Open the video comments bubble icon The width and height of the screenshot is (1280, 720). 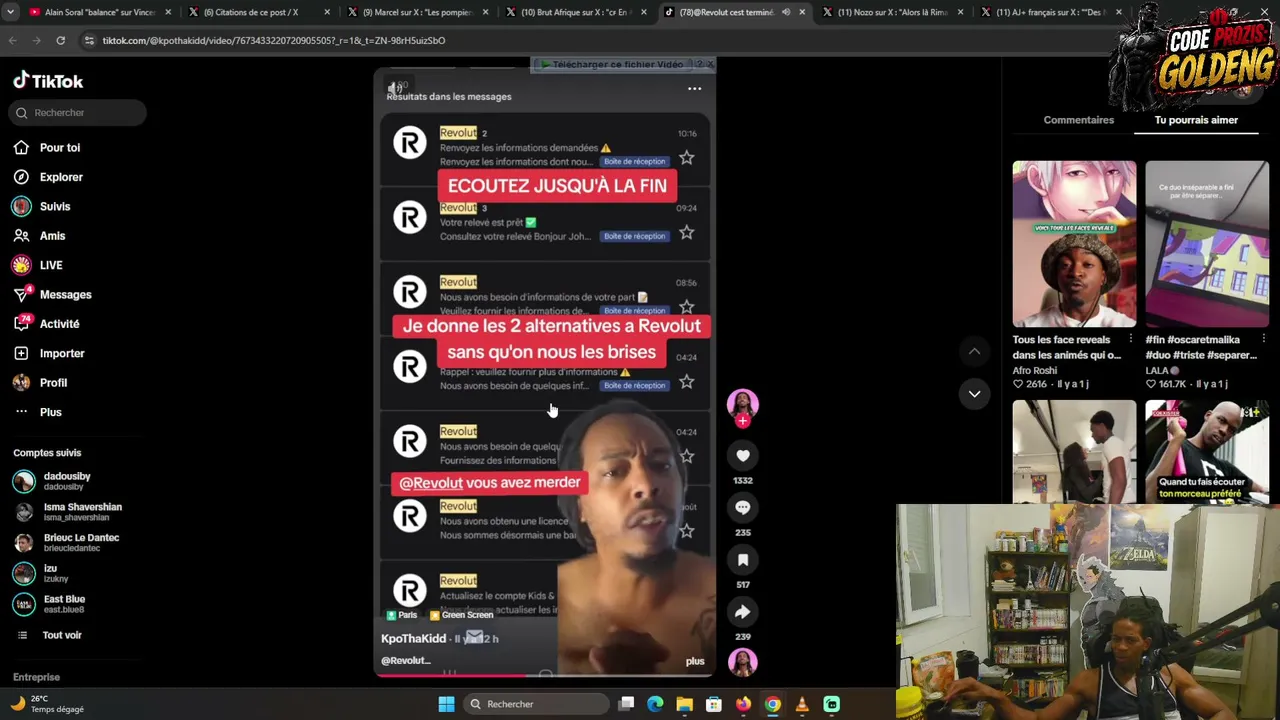742,508
